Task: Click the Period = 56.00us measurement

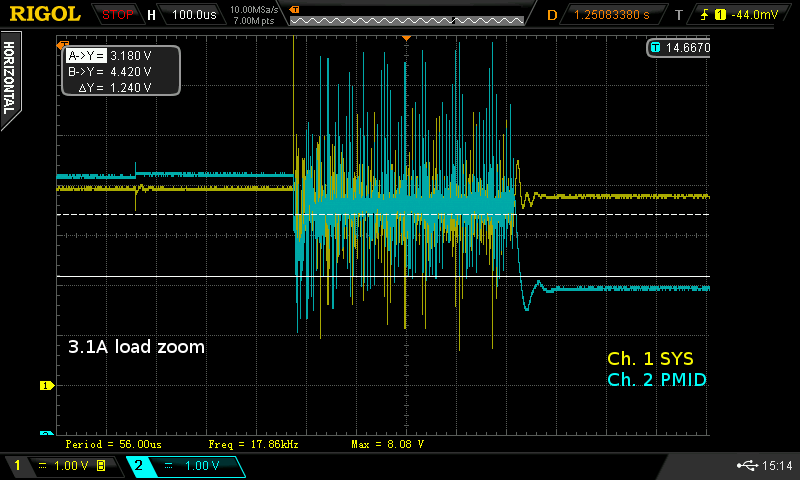Action: 113,444
